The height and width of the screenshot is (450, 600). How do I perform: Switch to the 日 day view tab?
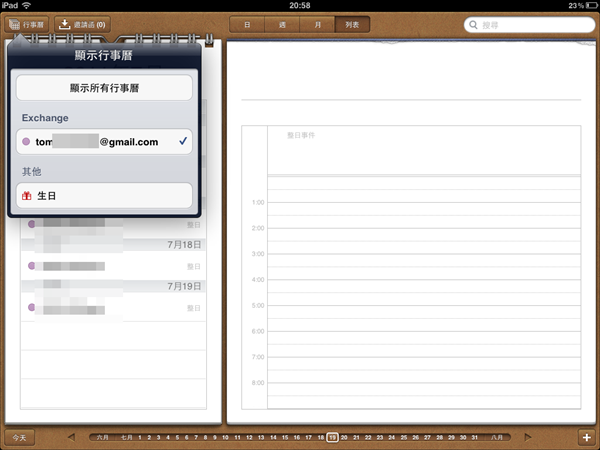[x=247, y=25]
